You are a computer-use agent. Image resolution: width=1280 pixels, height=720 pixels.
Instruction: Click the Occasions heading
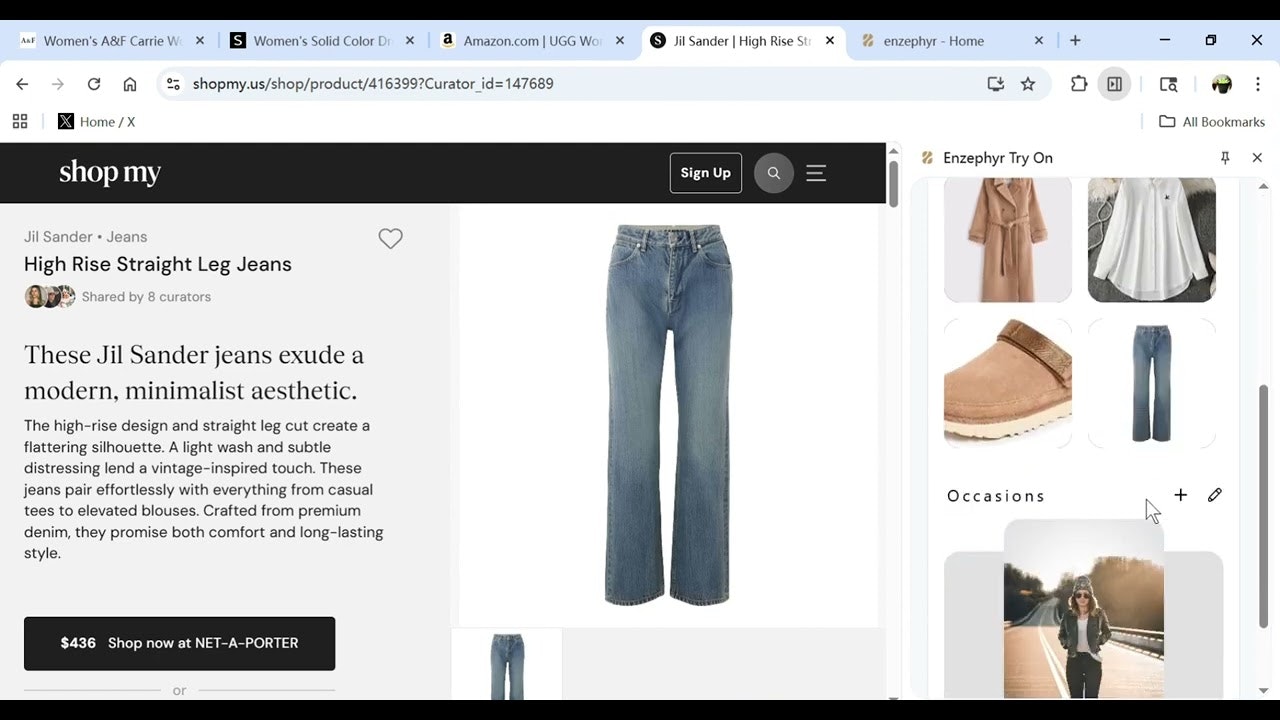click(996, 496)
